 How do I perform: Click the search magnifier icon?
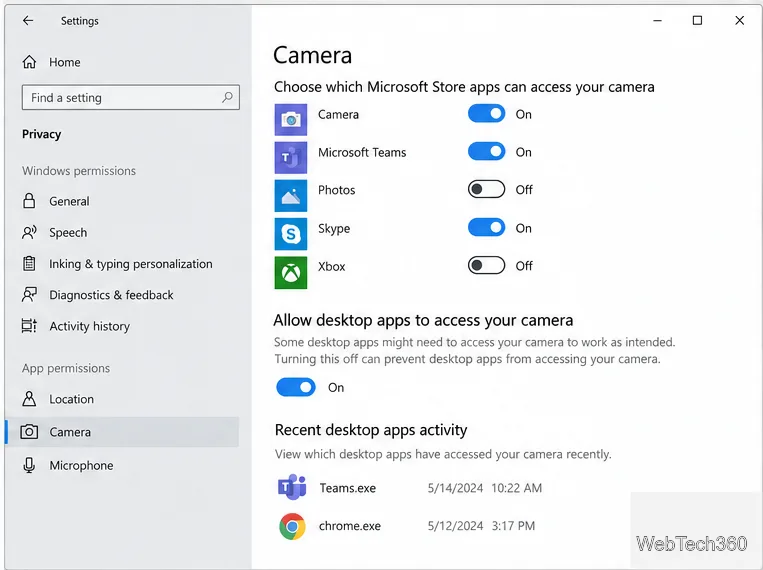(227, 97)
